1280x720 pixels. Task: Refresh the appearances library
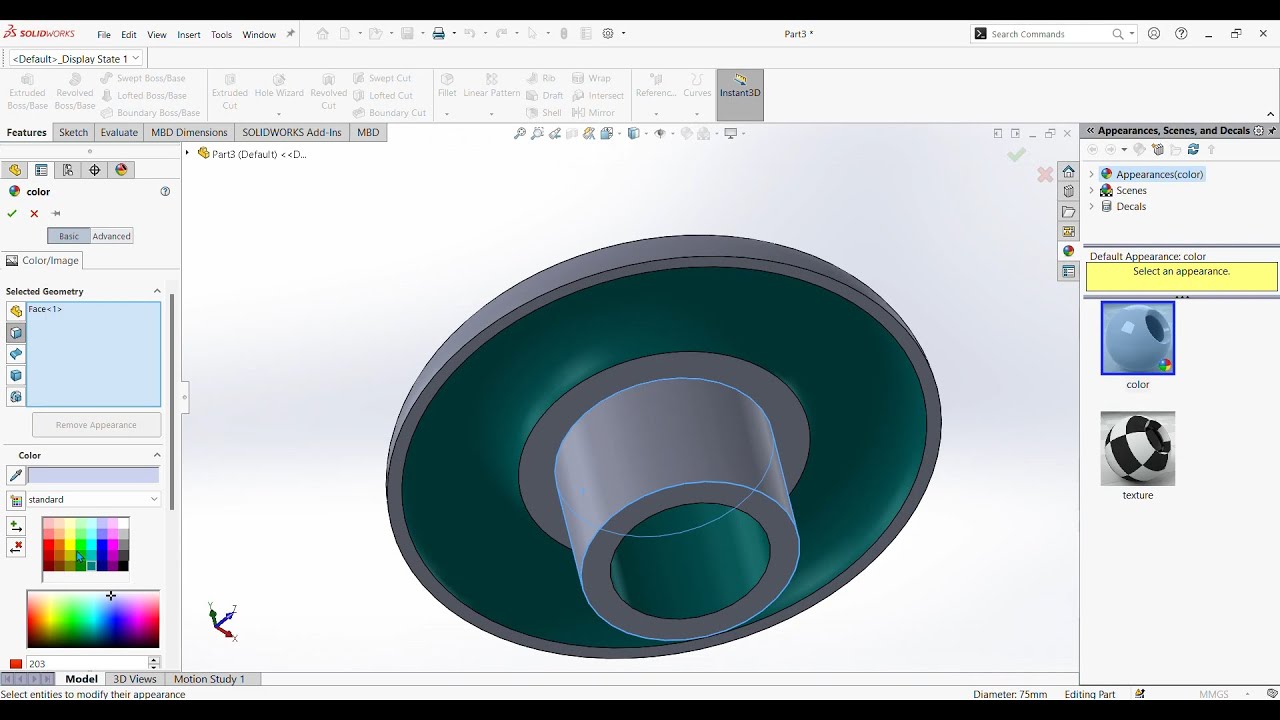point(1193,150)
